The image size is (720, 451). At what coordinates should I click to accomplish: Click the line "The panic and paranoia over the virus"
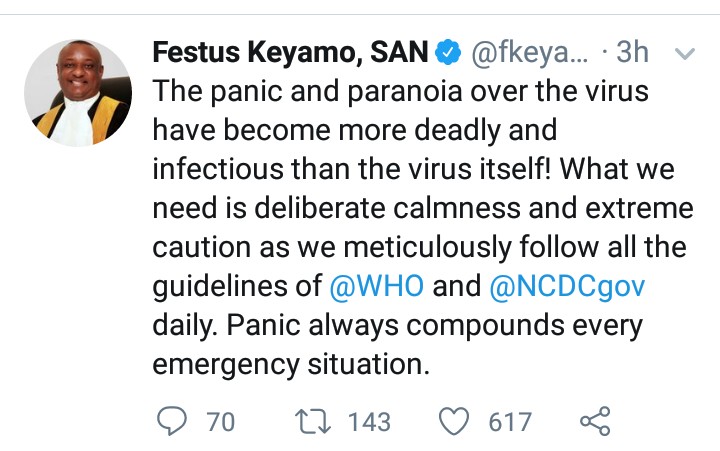400,94
